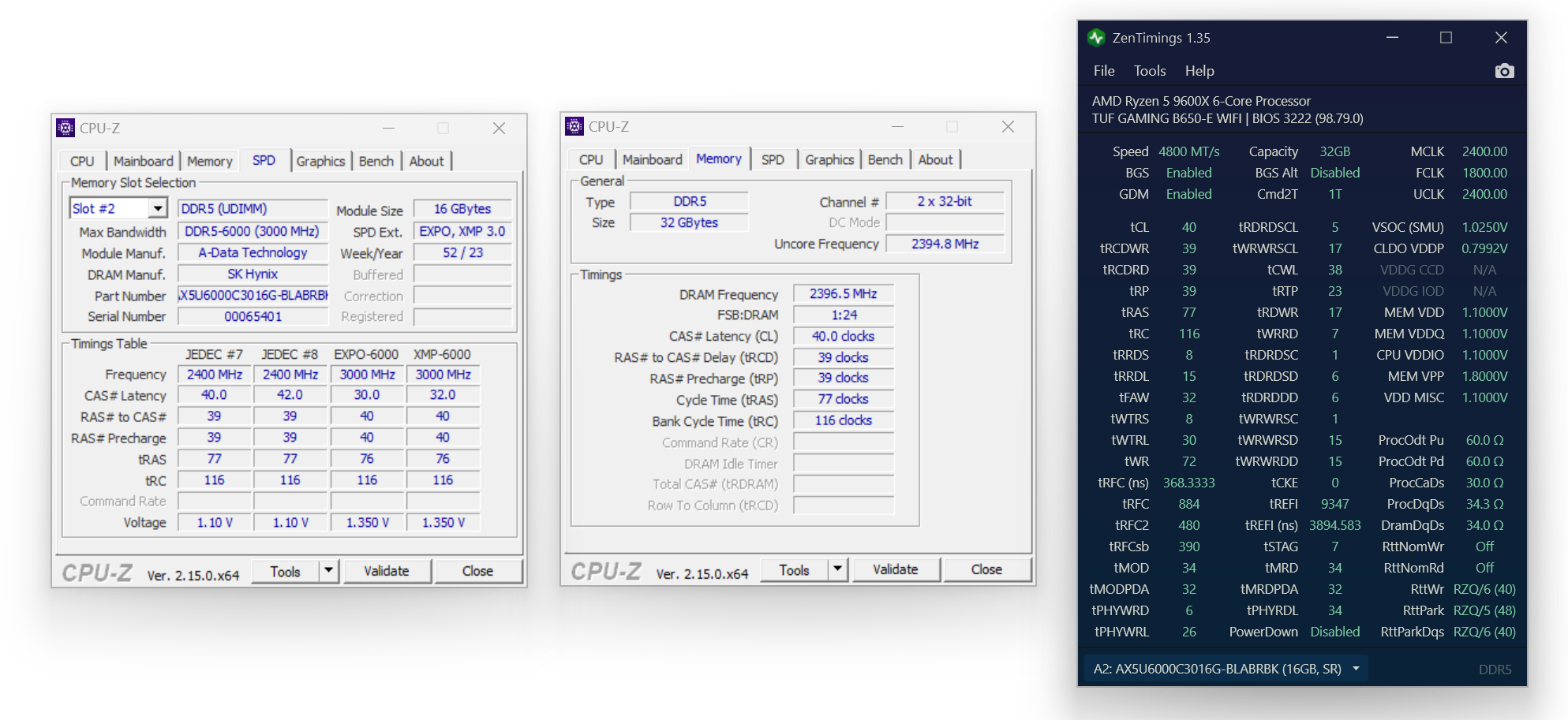Screen dimensions: 1568x720
Task: Click the DRAM Frequency value field
Action: 843,293
